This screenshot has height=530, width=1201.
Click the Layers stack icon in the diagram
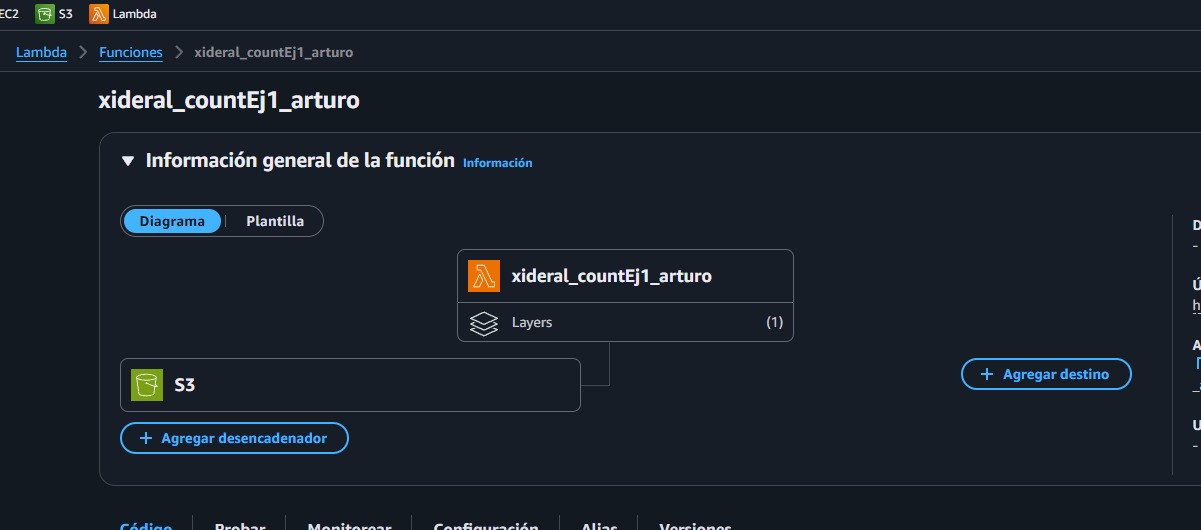click(x=484, y=323)
